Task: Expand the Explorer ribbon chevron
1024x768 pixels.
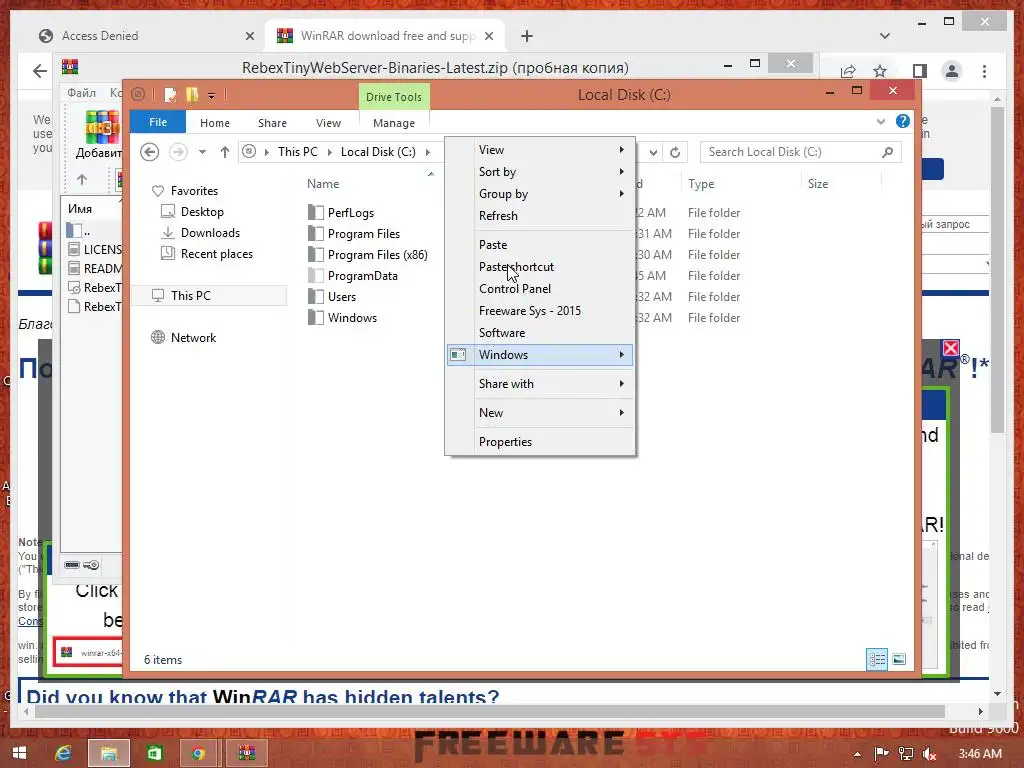Action: pos(881,121)
